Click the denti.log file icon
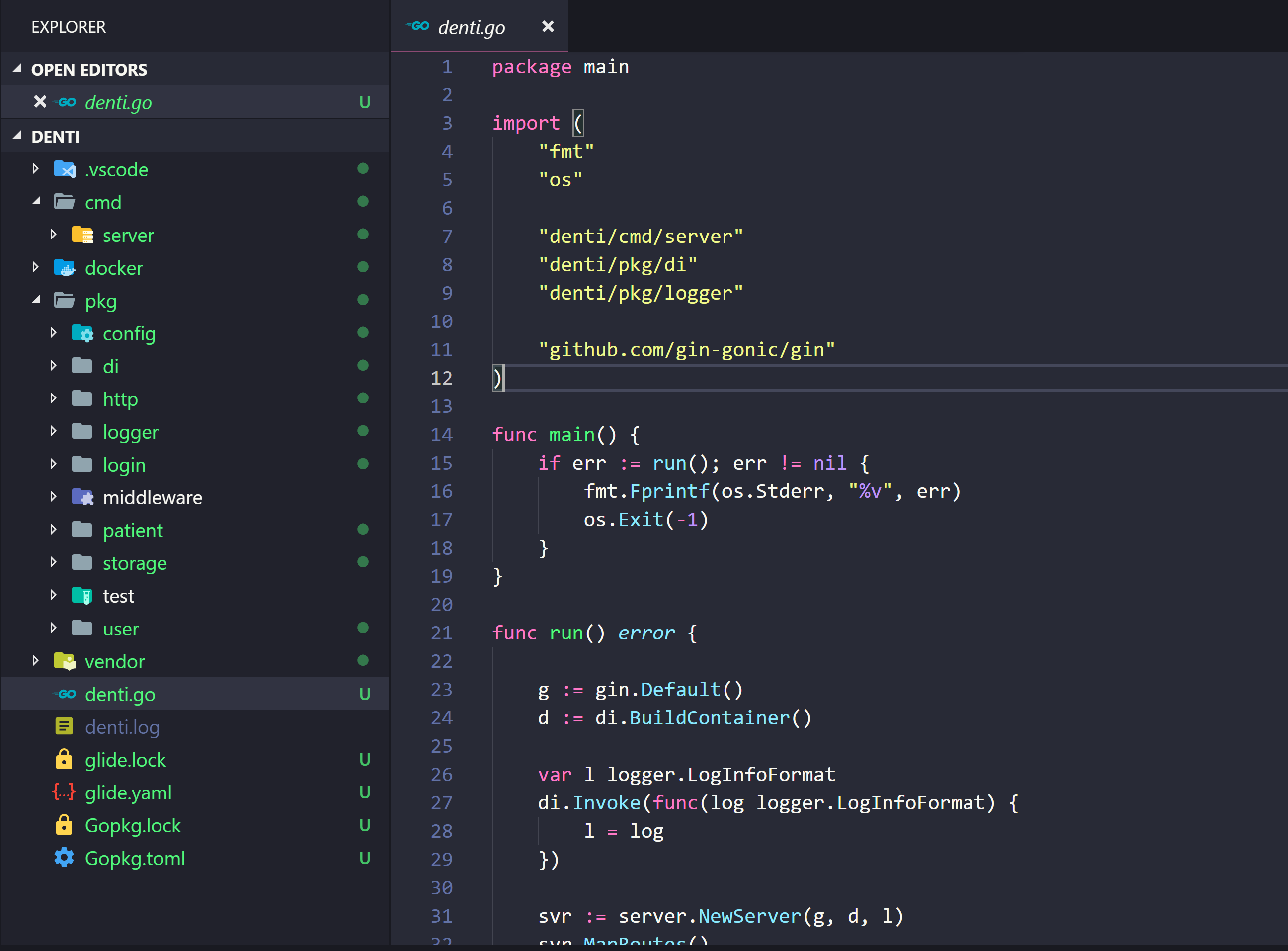This screenshot has height=951, width=1288. pos(64,726)
